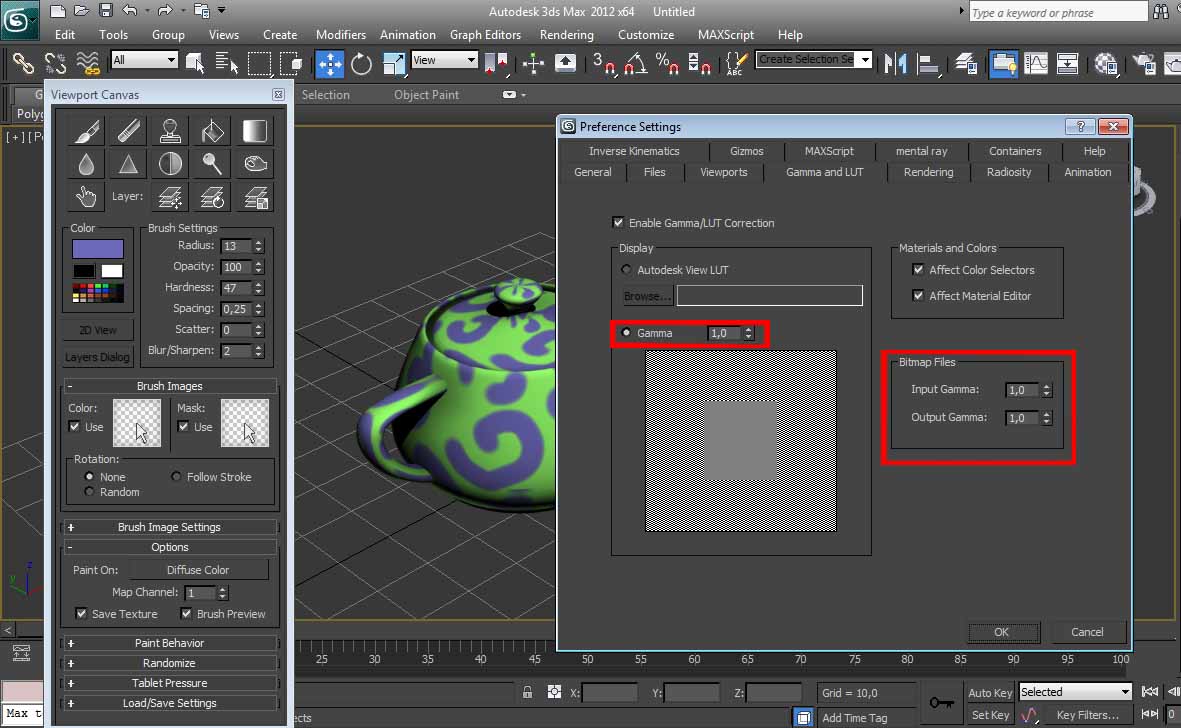Expand the Randomize rollout
Image resolution: width=1181 pixels, height=728 pixels.
(x=169, y=663)
